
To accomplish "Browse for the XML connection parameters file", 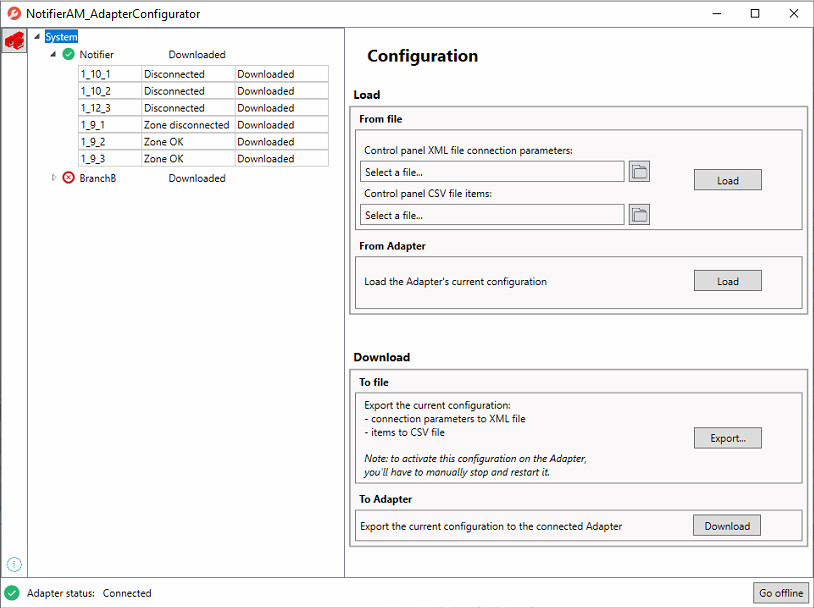I will [639, 172].
